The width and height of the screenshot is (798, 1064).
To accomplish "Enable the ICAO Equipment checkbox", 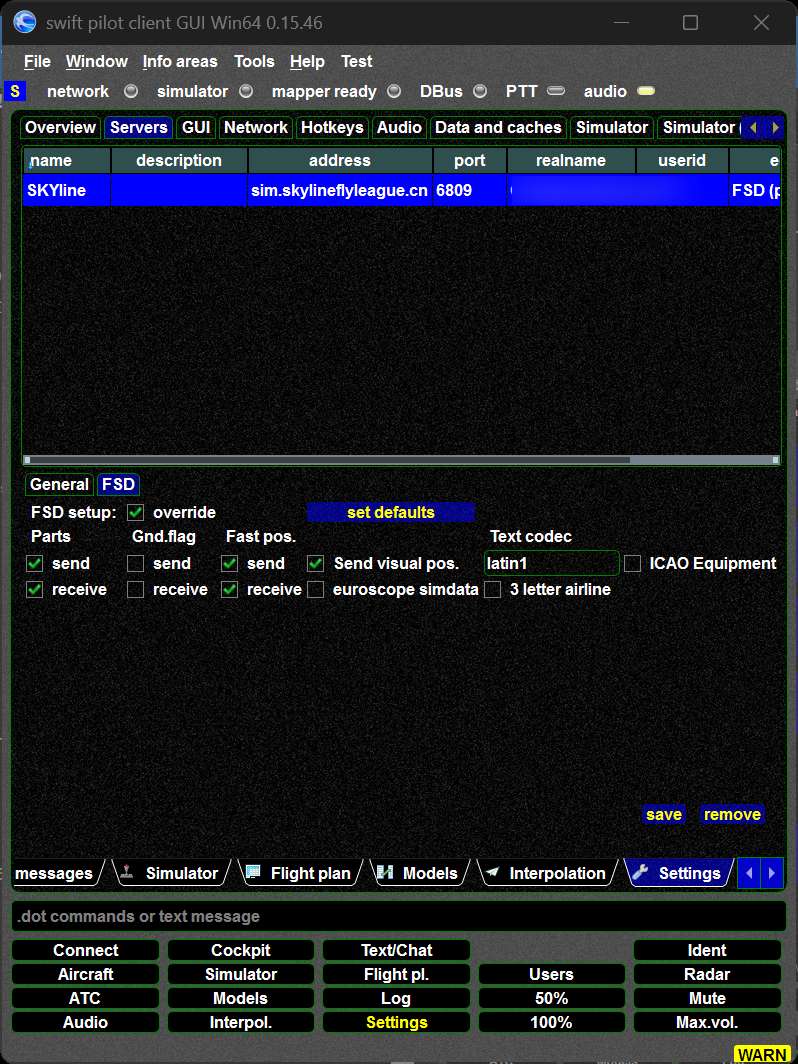I will click(x=632, y=563).
